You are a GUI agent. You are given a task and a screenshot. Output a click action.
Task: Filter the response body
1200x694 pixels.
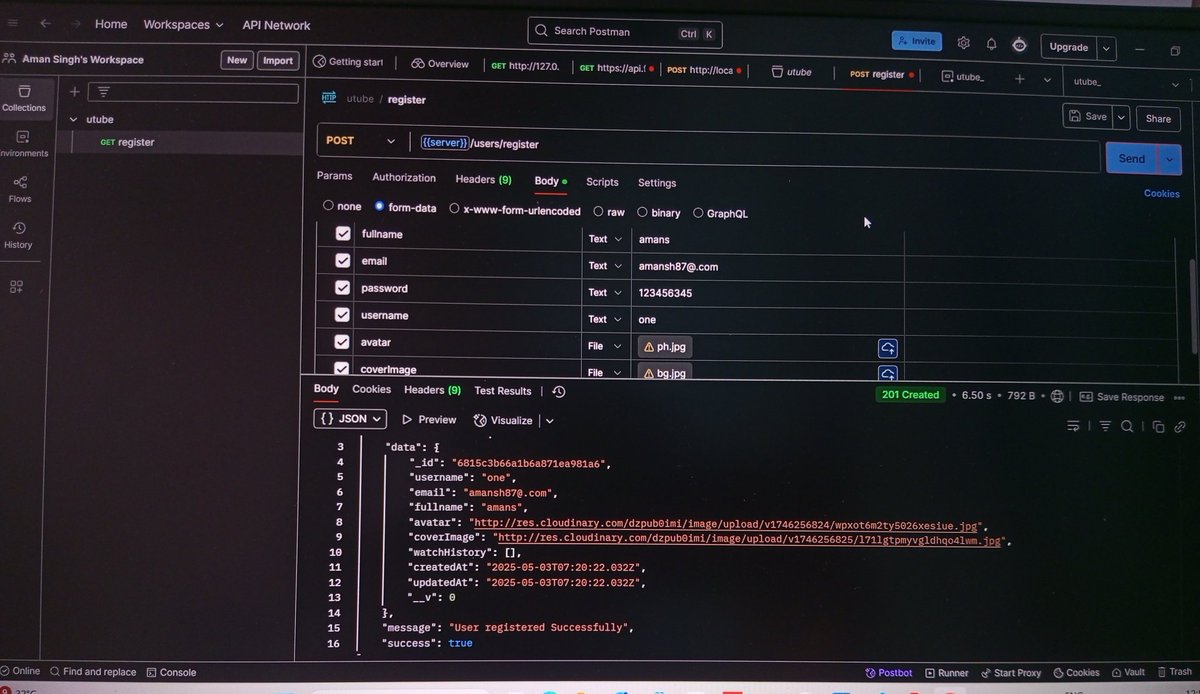click(x=1105, y=426)
